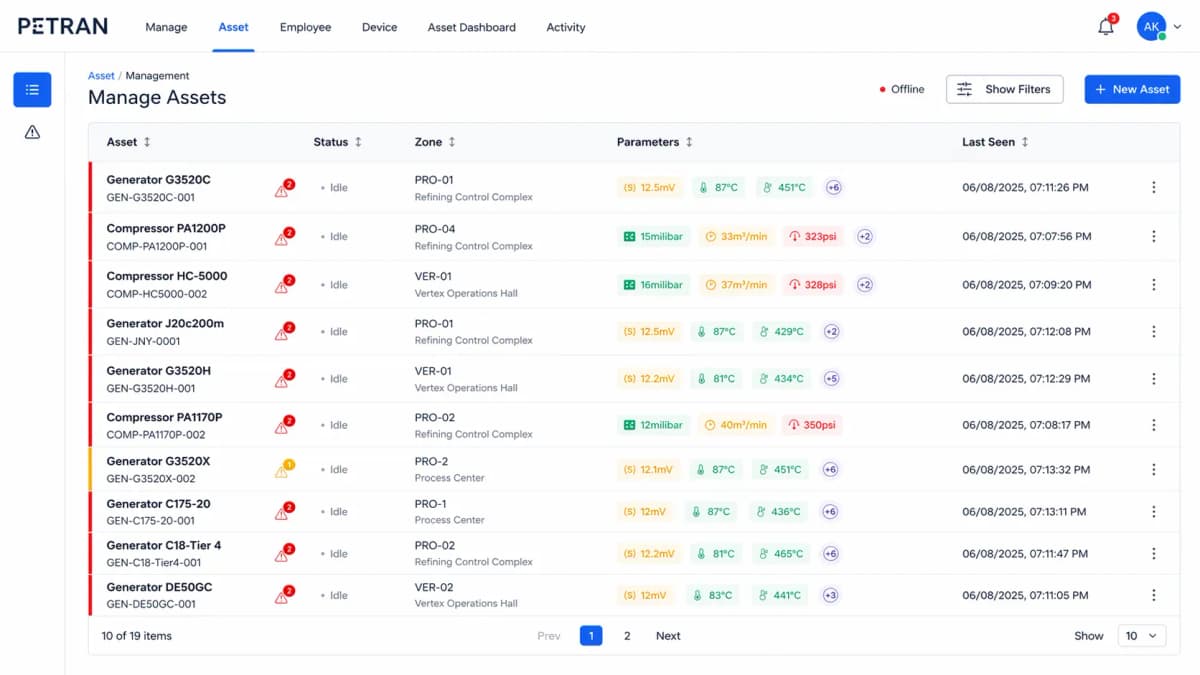Select the asset list icon in sidebar
This screenshot has height=675, width=1200.
(x=32, y=89)
